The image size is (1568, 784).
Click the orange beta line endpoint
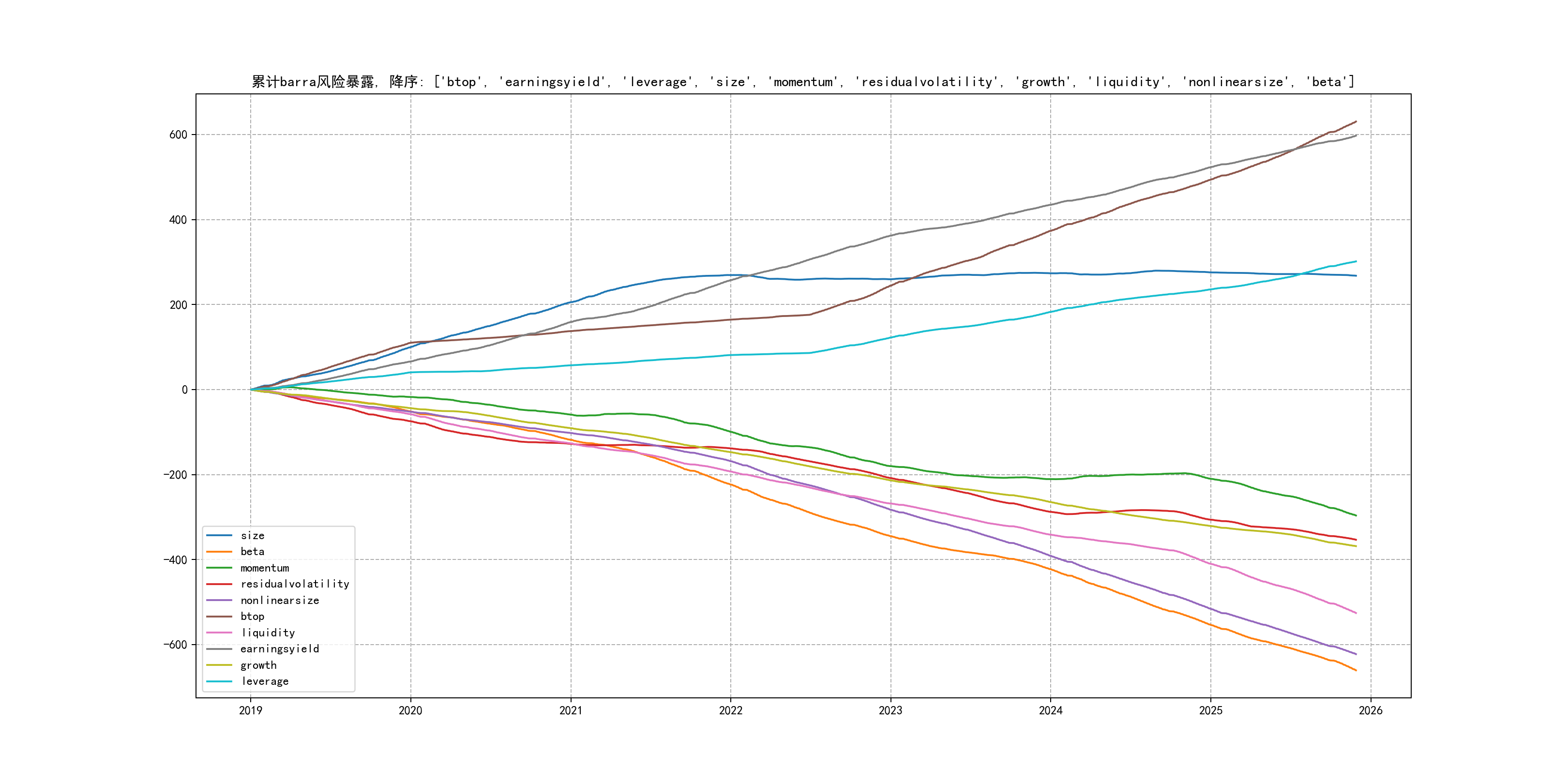pos(1356,670)
